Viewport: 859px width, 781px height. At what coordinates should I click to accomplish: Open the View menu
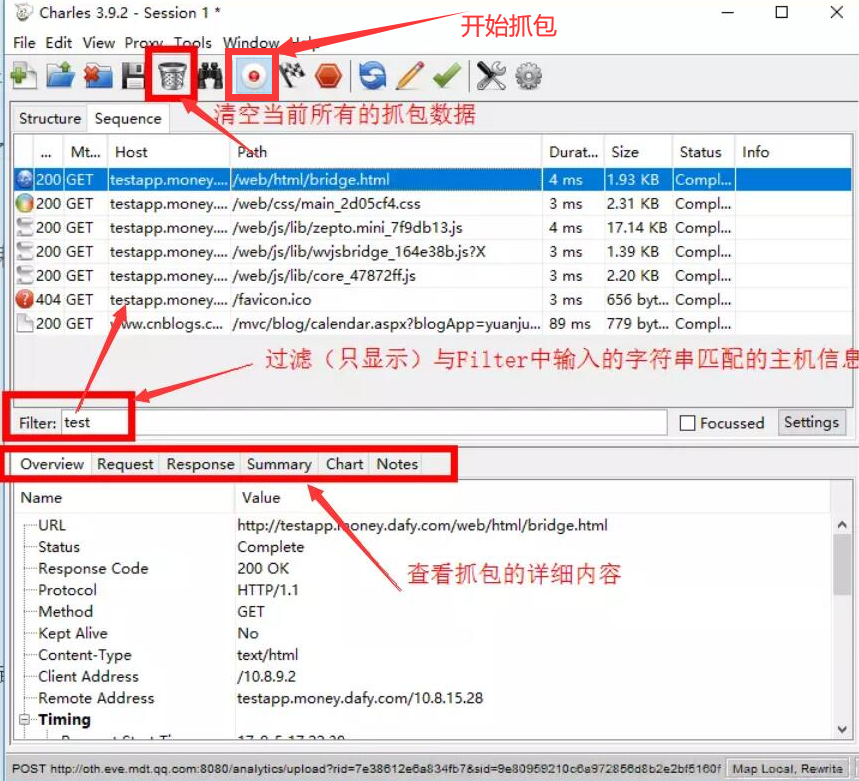coord(99,43)
